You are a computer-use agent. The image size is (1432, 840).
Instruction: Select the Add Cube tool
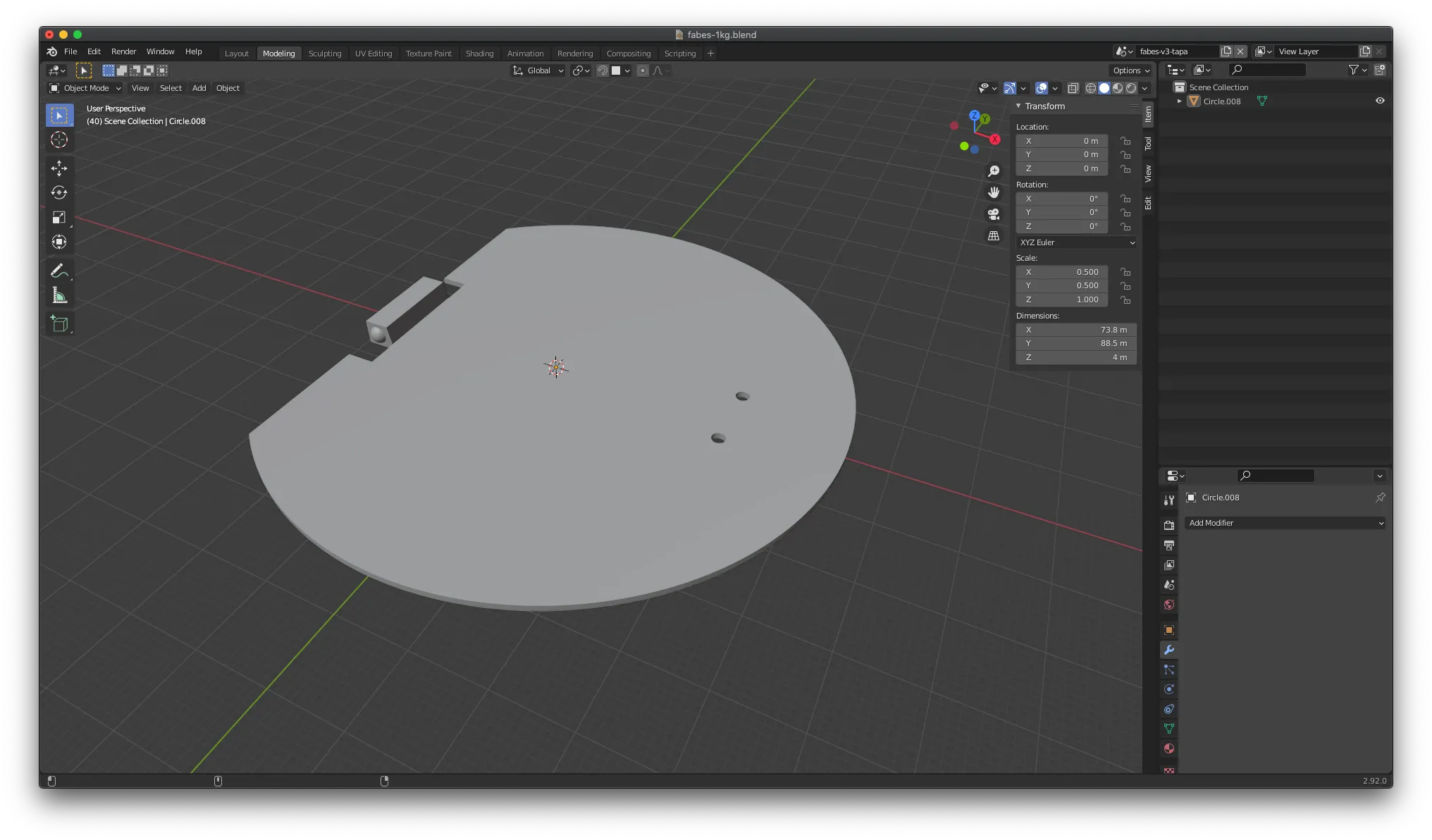click(x=59, y=324)
